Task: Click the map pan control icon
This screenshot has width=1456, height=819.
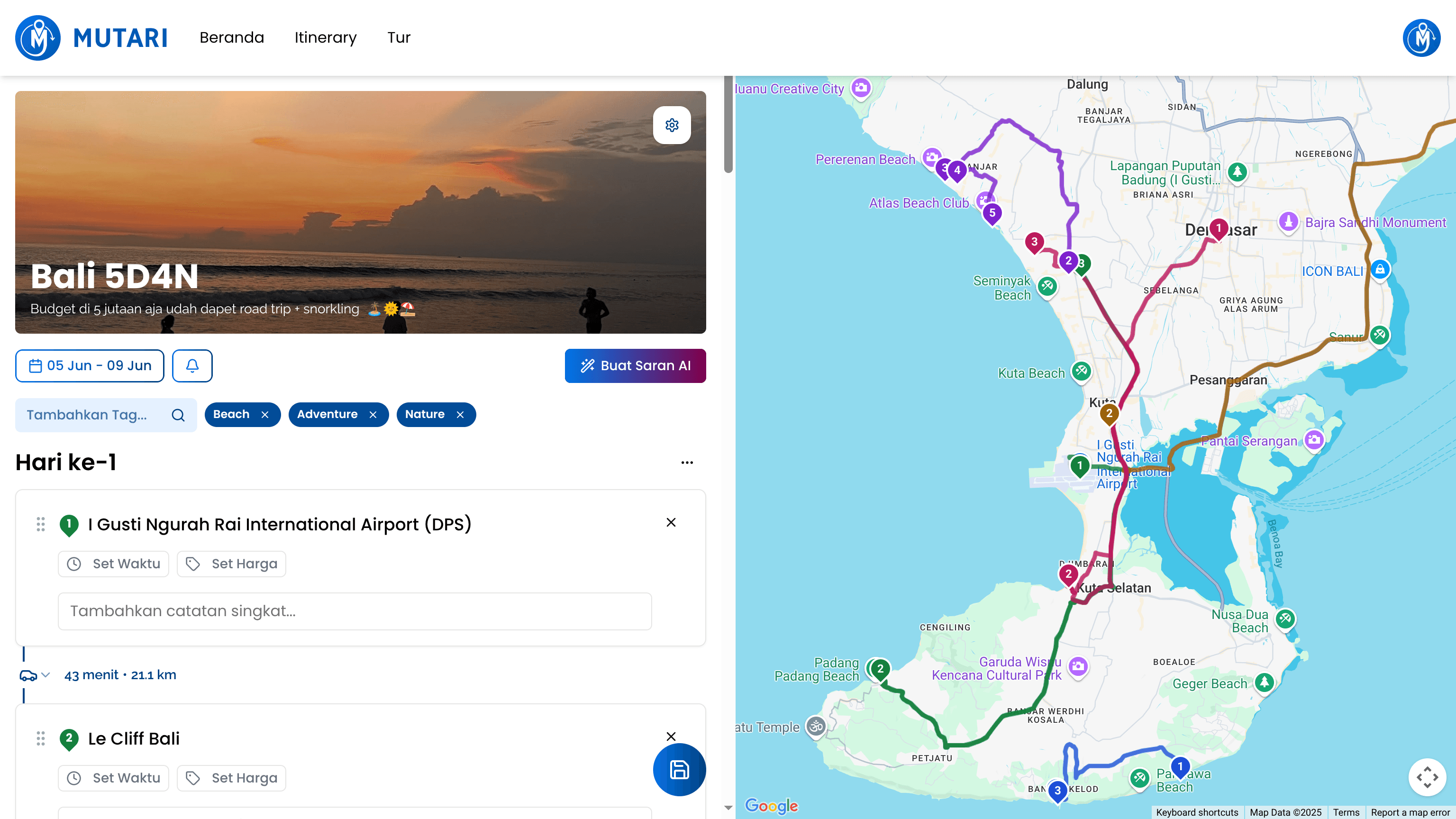Action: pos(1429,777)
